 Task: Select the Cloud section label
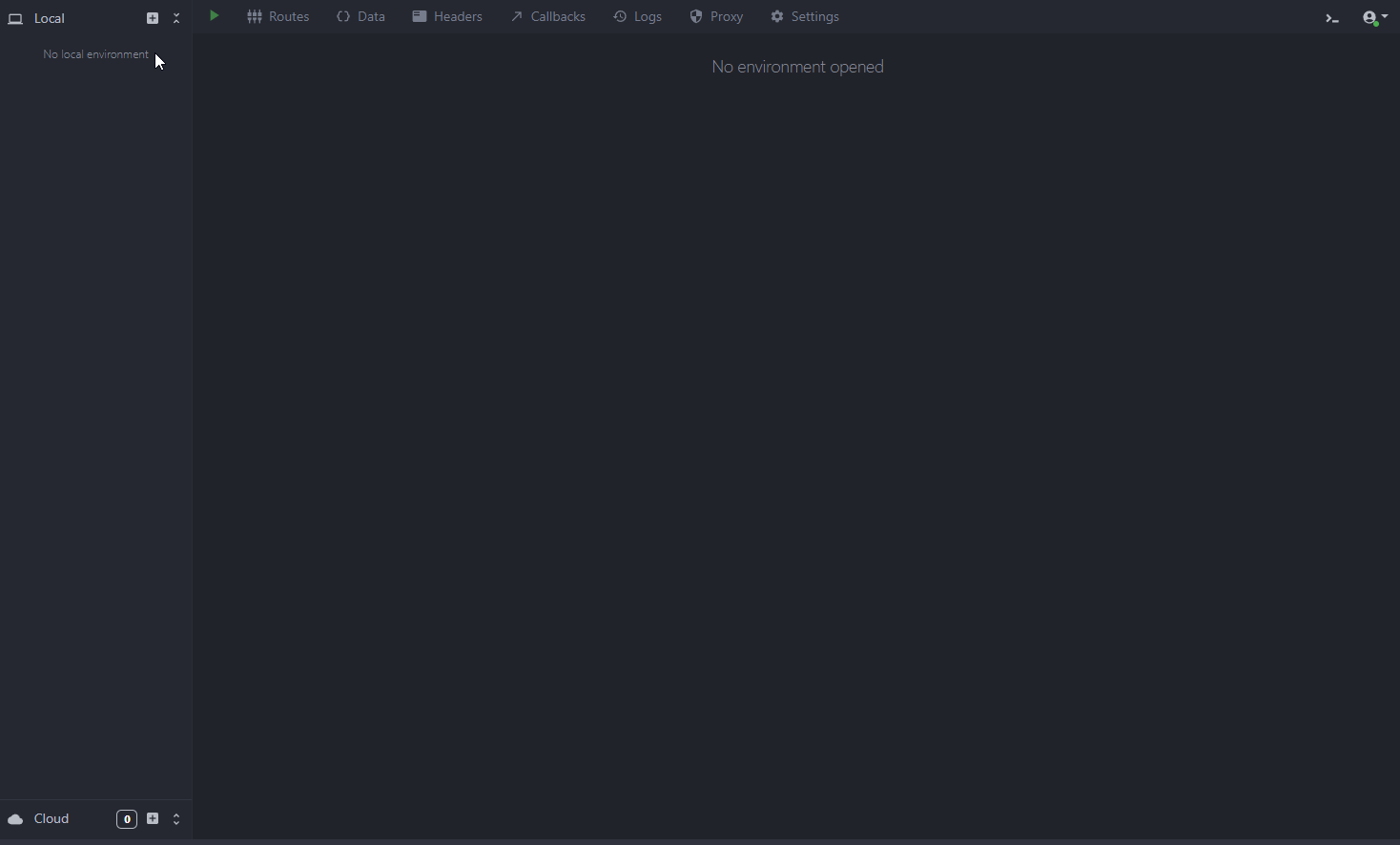[52, 819]
